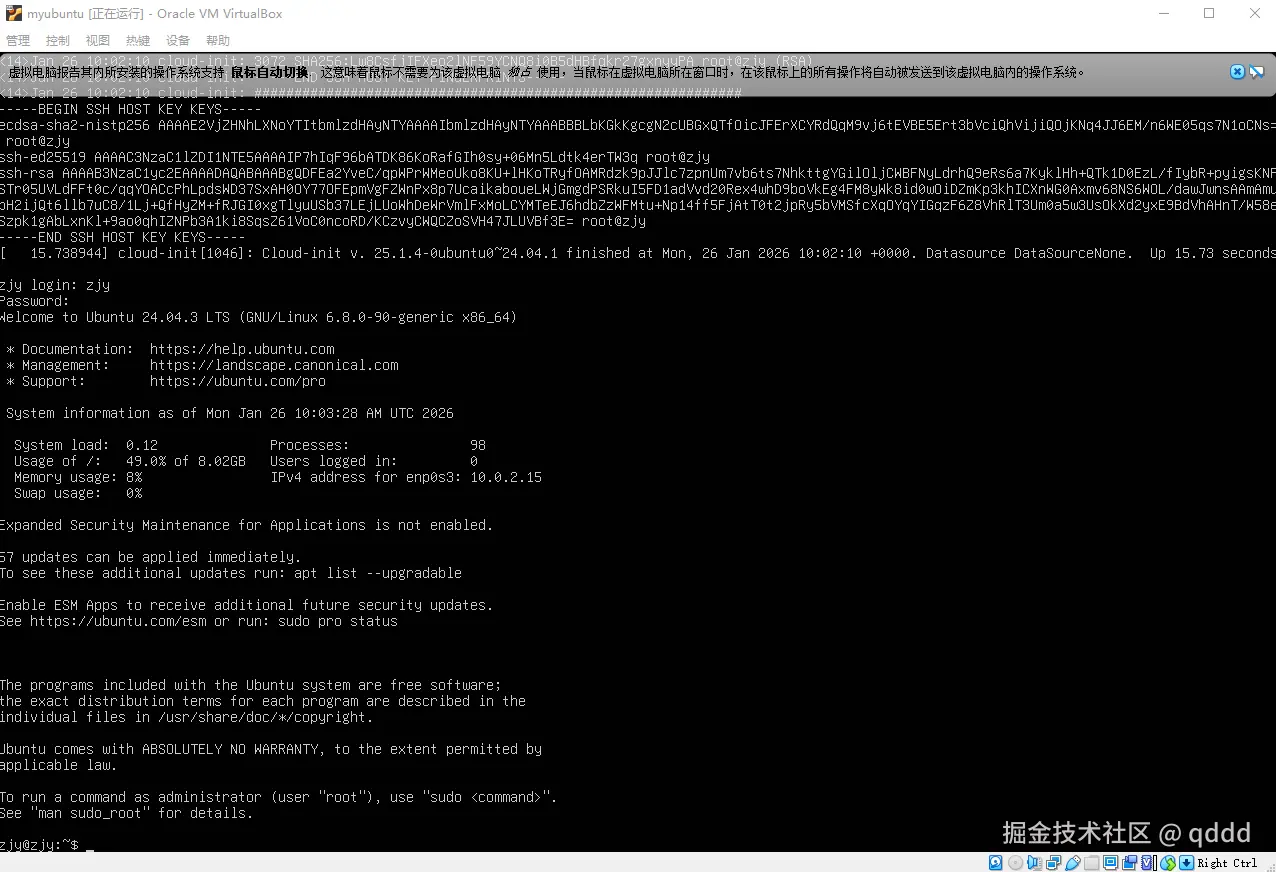Image resolution: width=1276 pixels, height=872 pixels.
Task: Click the 'zjy login: zjy' line
Action: point(55,285)
